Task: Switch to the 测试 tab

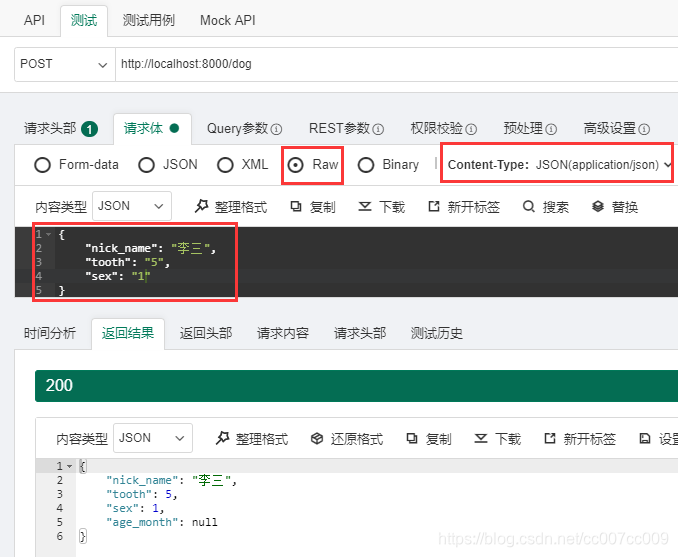Action: coord(84,20)
